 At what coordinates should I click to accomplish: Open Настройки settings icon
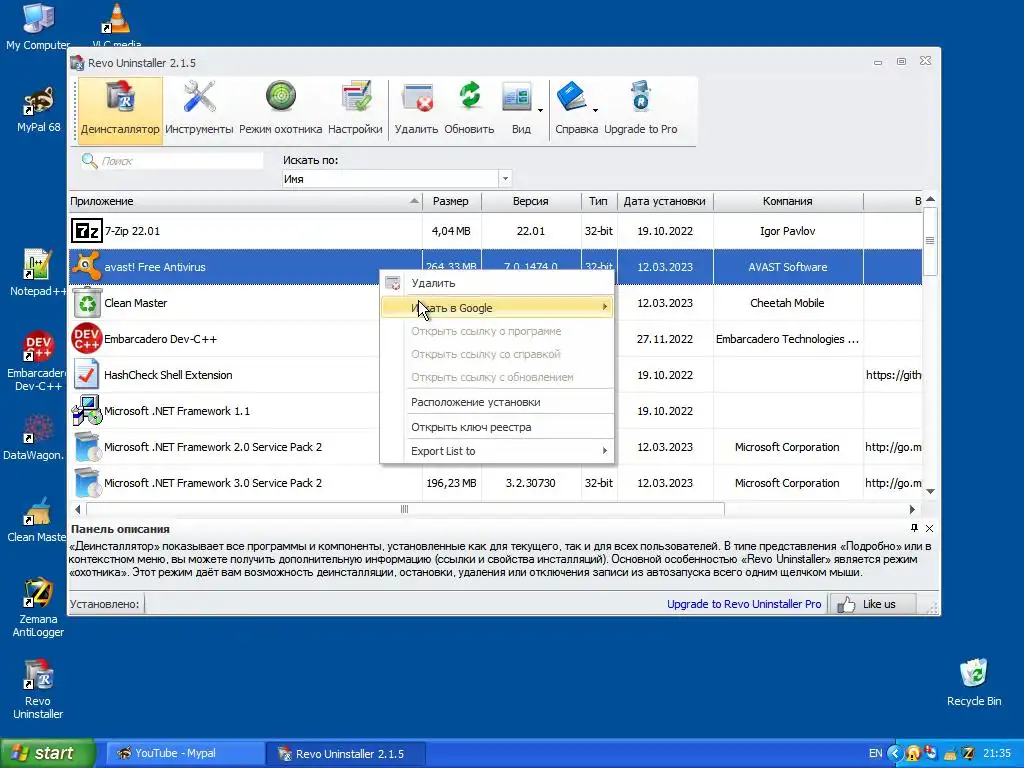click(355, 109)
